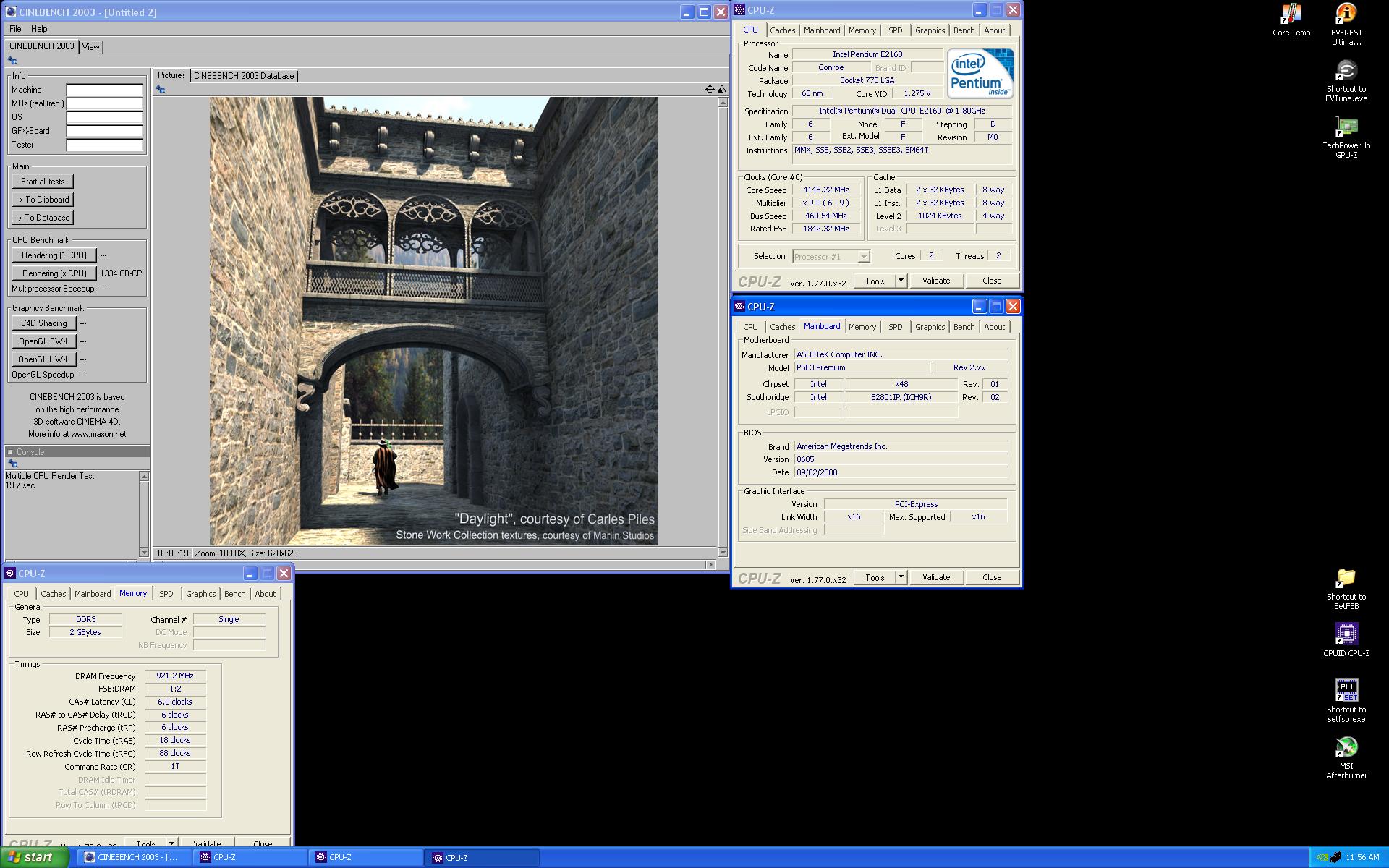Open SPD tab in CPU-Z Mainboard window

895,327
